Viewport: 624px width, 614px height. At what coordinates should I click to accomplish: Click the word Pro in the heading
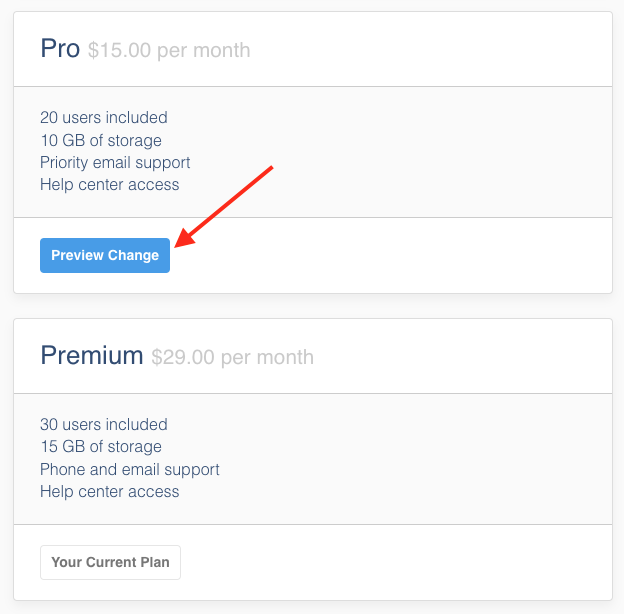tap(60, 49)
